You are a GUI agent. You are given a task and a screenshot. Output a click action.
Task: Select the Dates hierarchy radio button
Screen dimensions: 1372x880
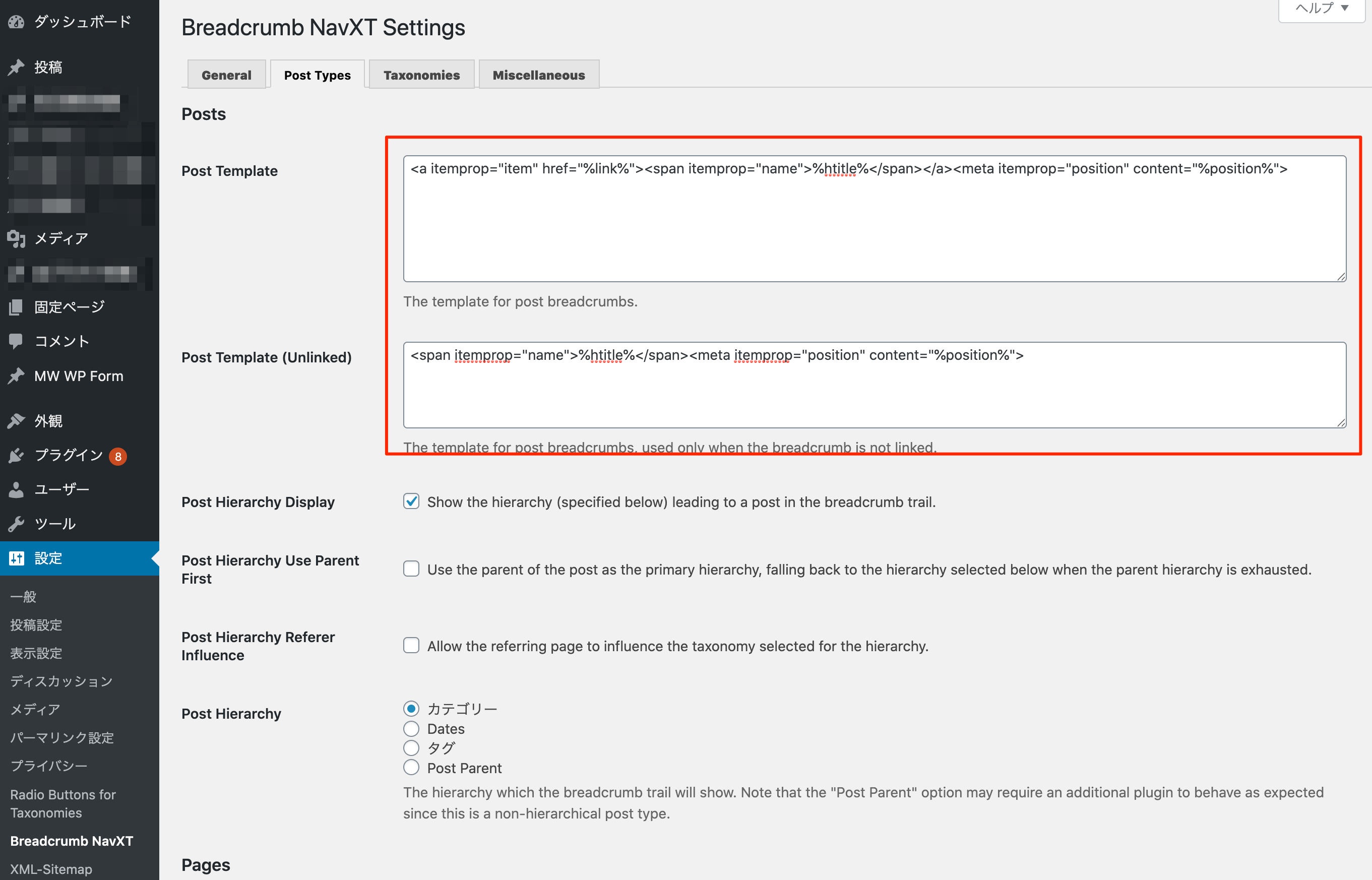pyautogui.click(x=411, y=729)
